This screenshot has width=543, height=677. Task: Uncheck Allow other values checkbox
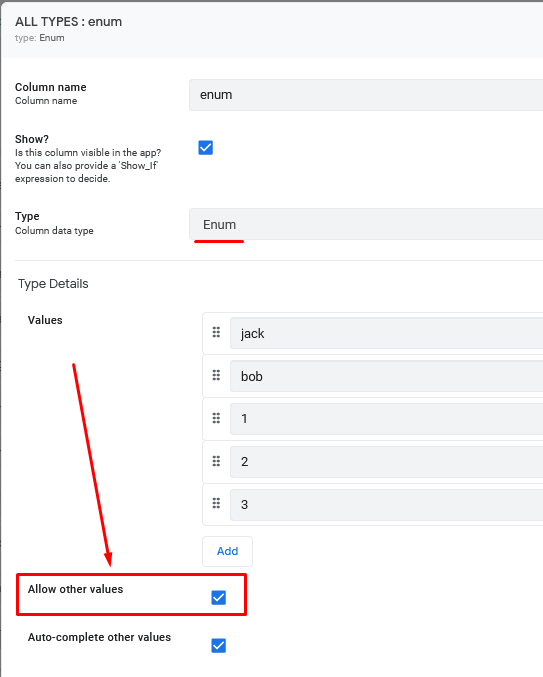pos(218,598)
